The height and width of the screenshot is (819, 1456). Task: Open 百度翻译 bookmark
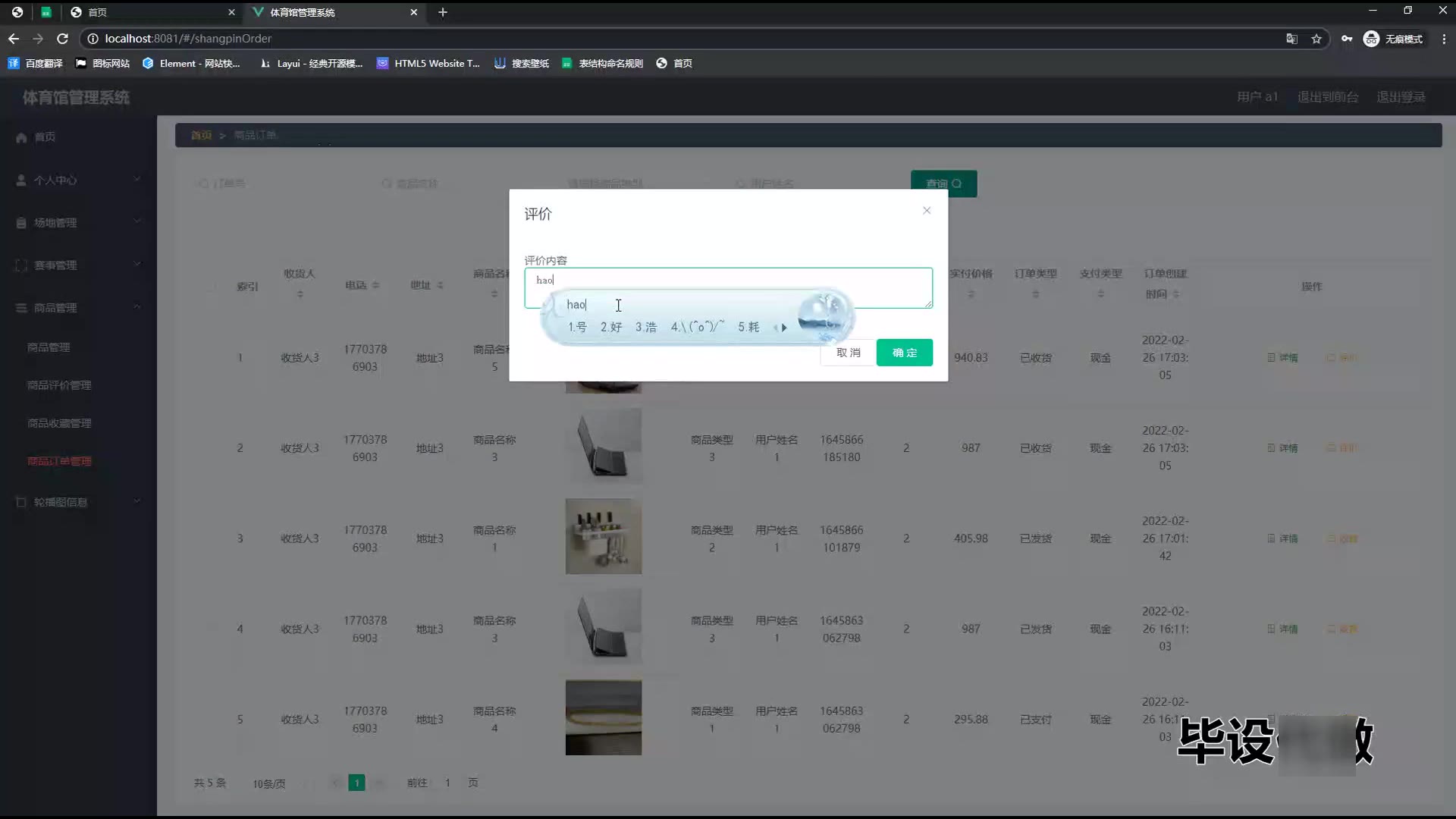click(x=36, y=64)
